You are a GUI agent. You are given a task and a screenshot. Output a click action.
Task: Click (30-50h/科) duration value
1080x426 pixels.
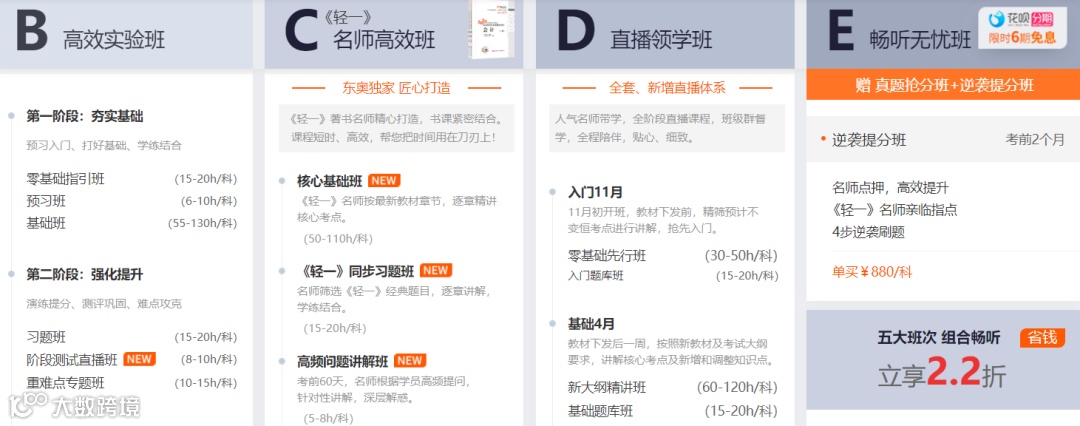pyautogui.click(x=741, y=256)
